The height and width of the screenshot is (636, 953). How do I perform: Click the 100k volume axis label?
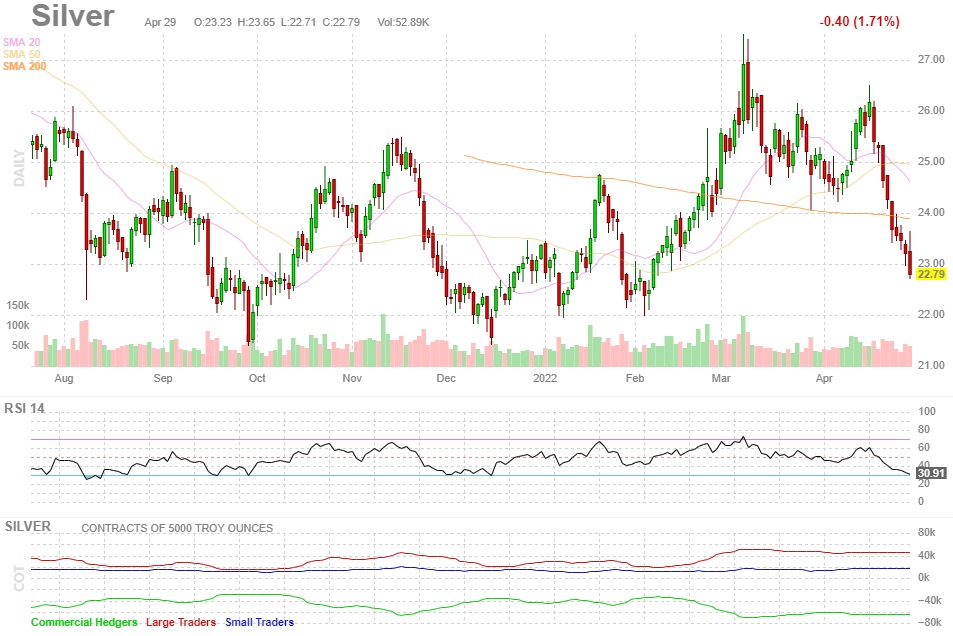18,325
